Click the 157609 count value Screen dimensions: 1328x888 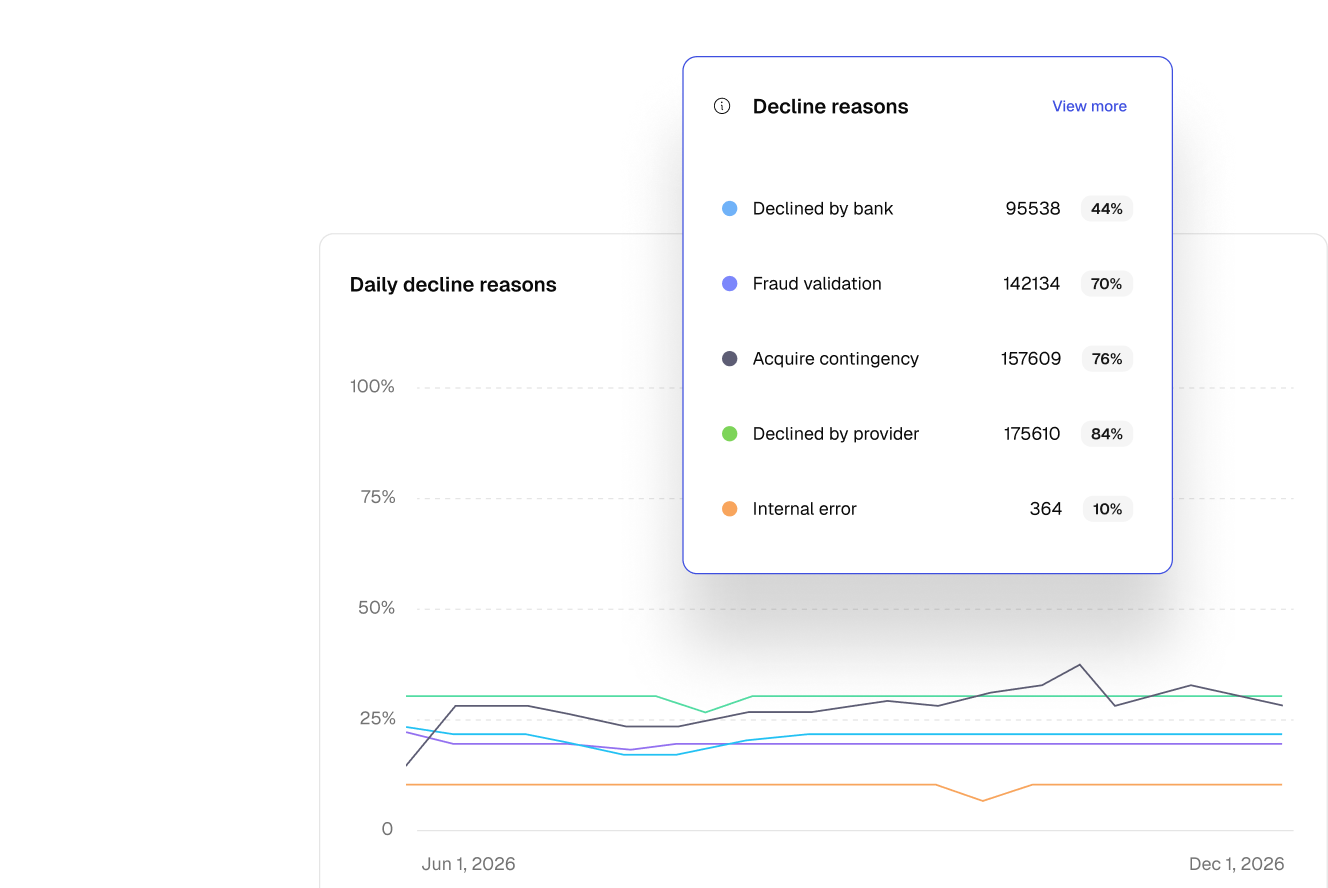click(1031, 359)
